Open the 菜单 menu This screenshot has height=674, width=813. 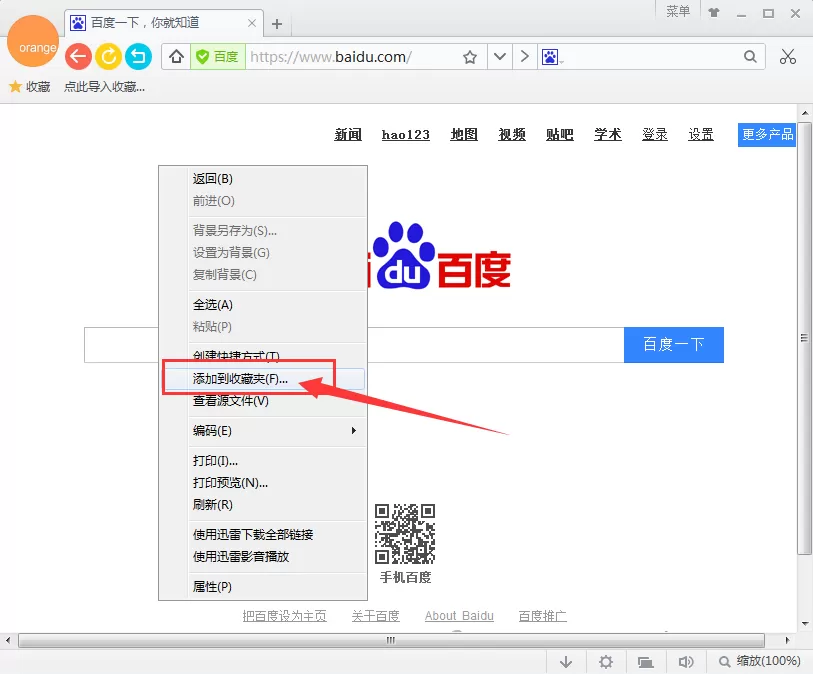(x=678, y=11)
